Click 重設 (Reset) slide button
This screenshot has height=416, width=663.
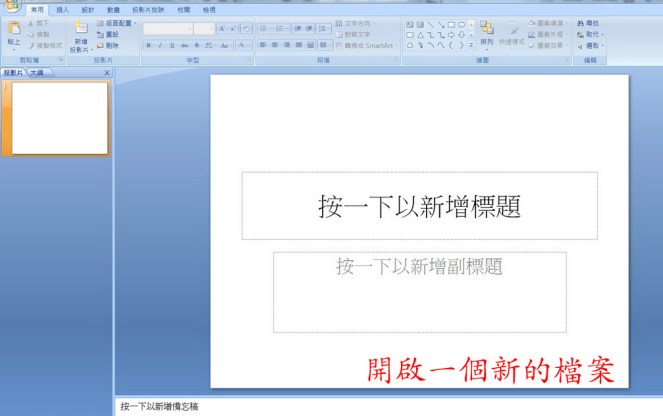tap(108, 34)
